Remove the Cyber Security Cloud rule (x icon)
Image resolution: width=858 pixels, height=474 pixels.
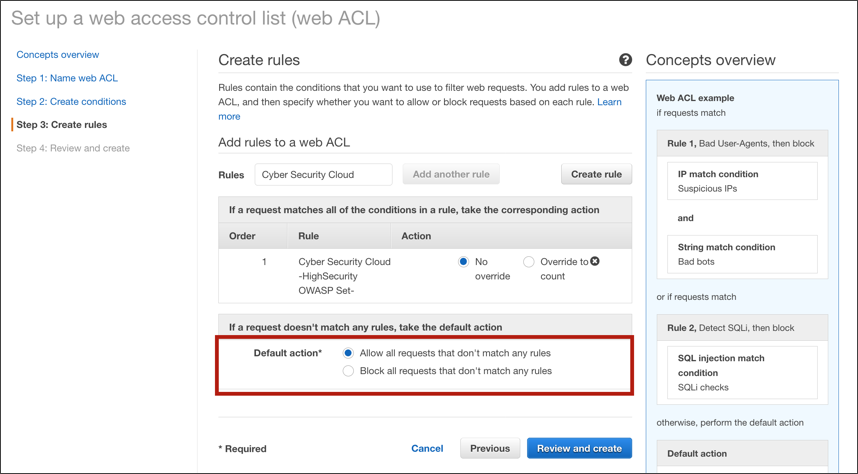pos(595,262)
